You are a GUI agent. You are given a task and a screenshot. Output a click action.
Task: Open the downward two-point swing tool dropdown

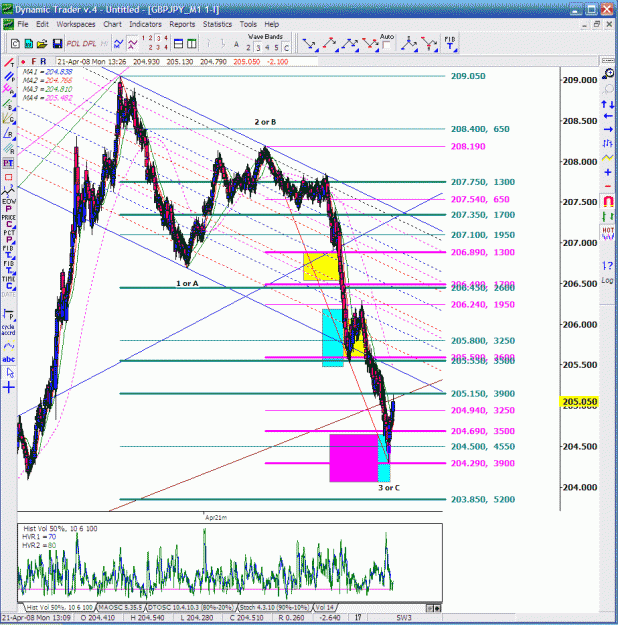[310, 44]
